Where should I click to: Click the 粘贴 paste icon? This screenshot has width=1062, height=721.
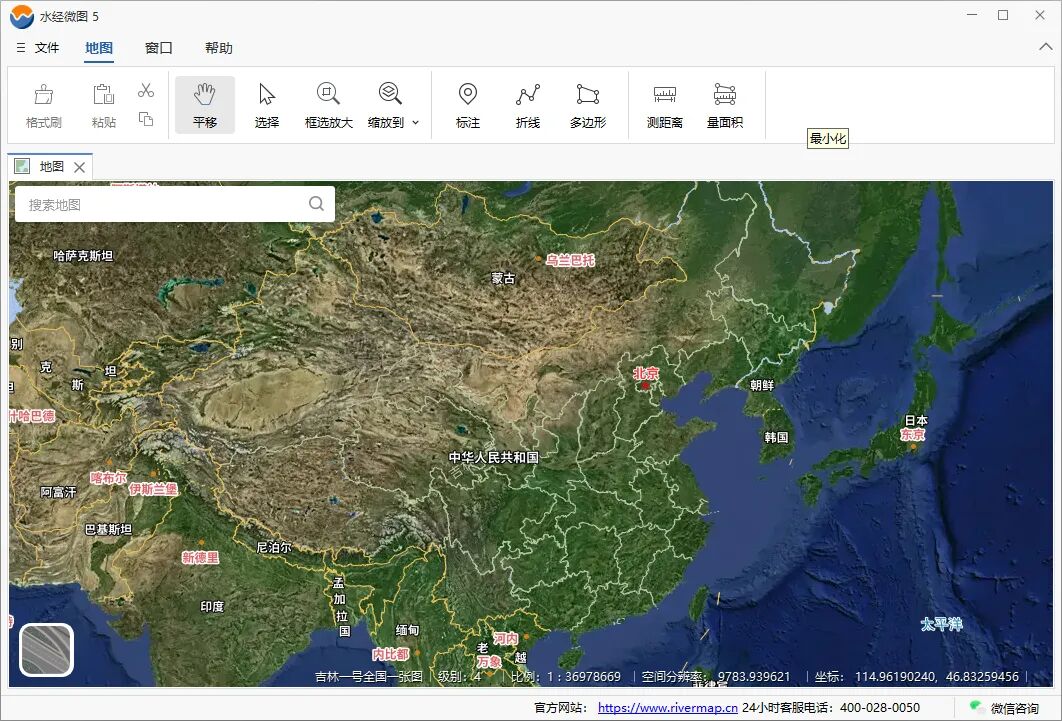104,95
